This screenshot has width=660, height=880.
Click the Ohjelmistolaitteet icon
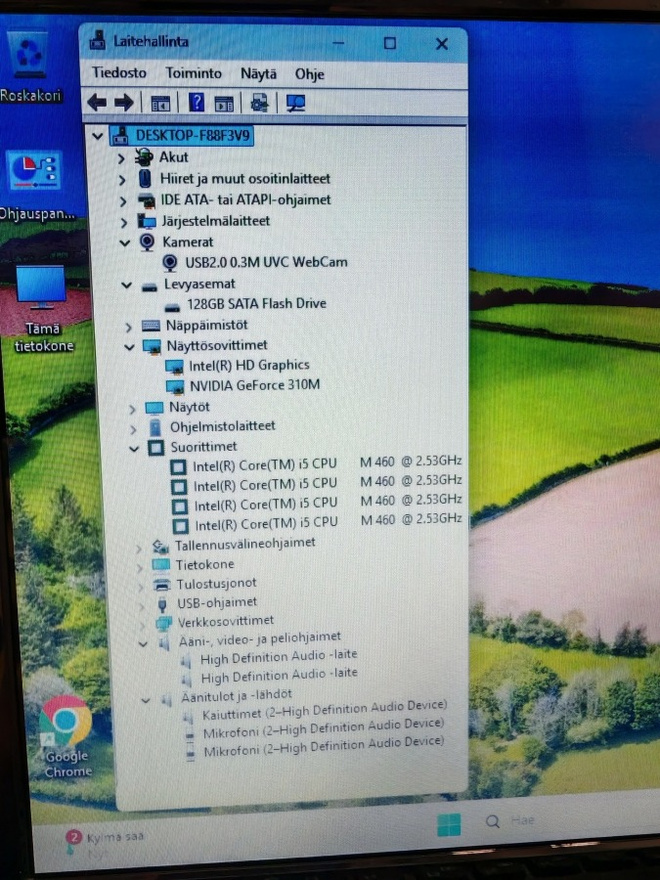coord(155,428)
